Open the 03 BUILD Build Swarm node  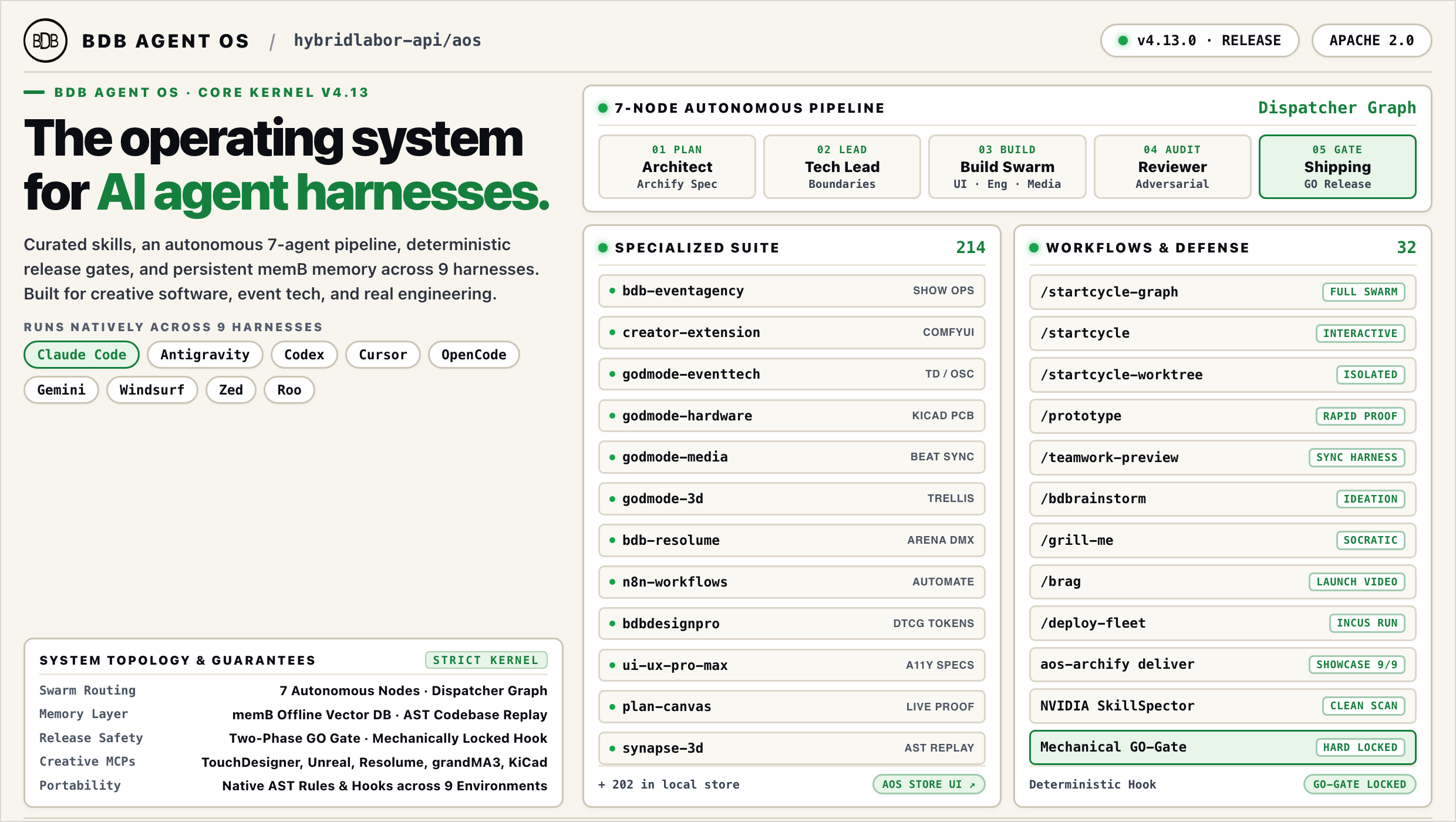(x=1007, y=167)
